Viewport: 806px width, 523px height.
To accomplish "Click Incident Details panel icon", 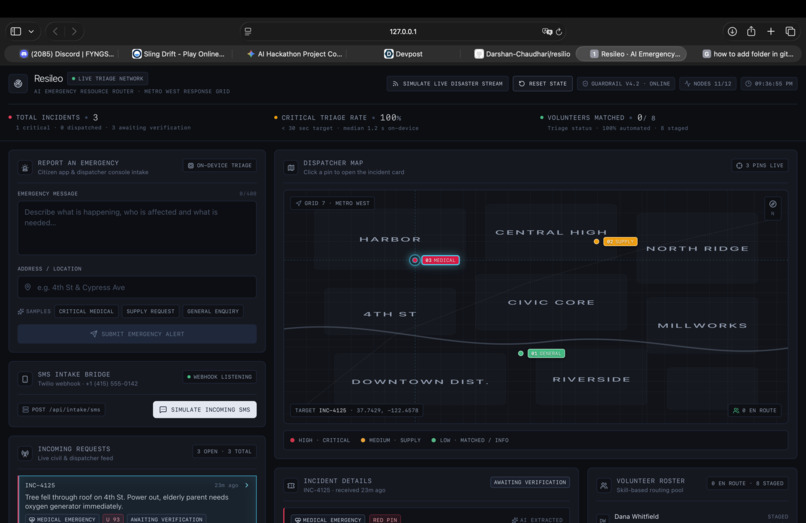I will (x=291, y=485).
